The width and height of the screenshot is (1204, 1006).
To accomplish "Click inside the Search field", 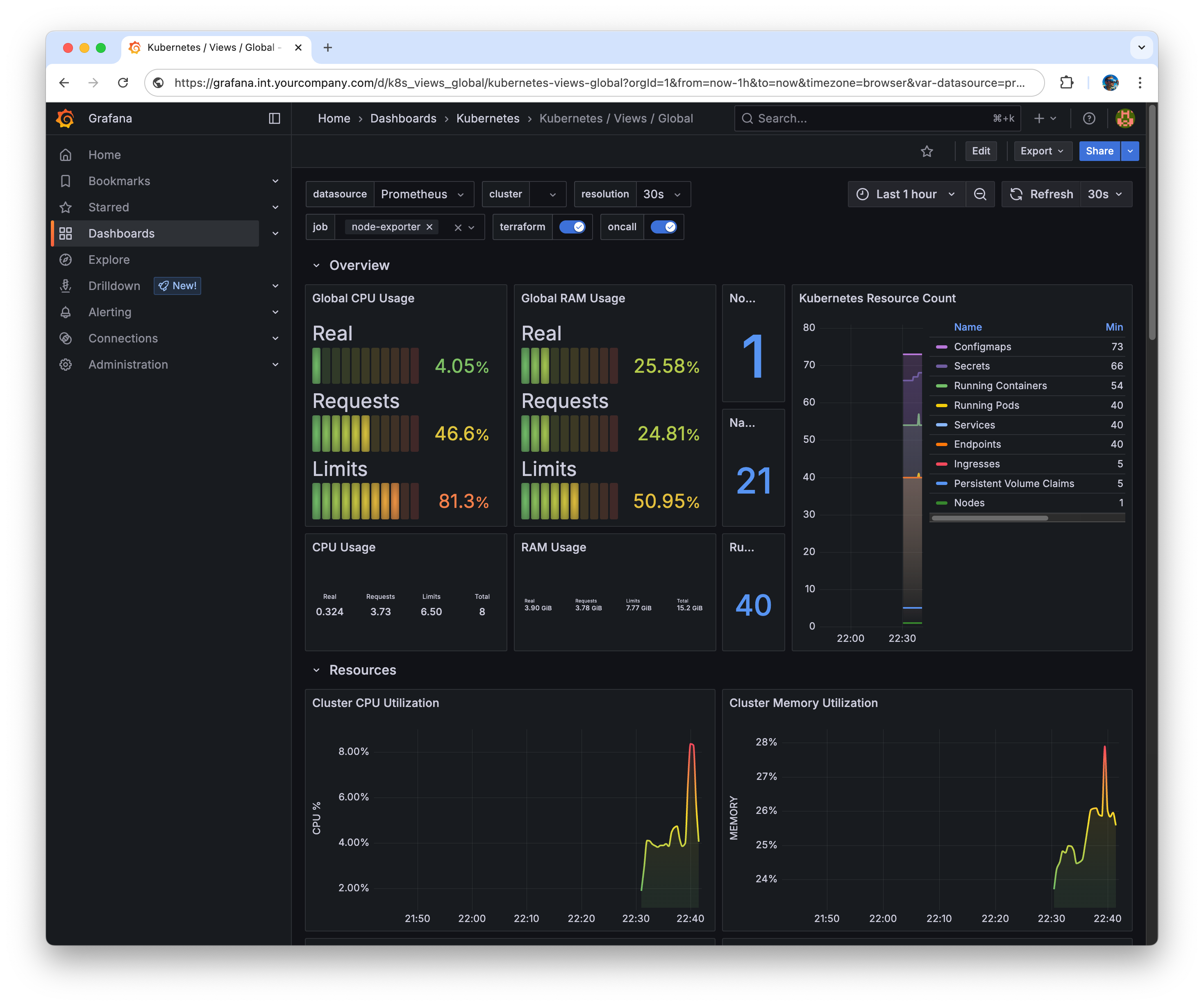I will tap(831, 118).
